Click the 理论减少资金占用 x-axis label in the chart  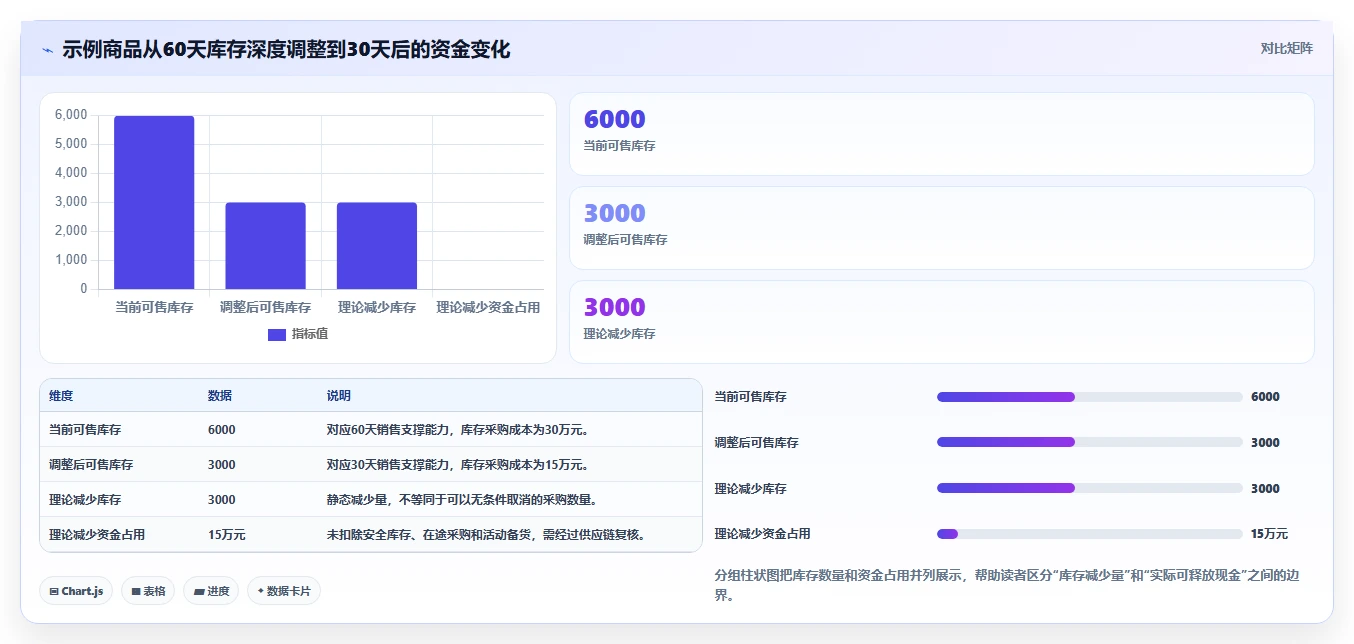click(x=488, y=308)
